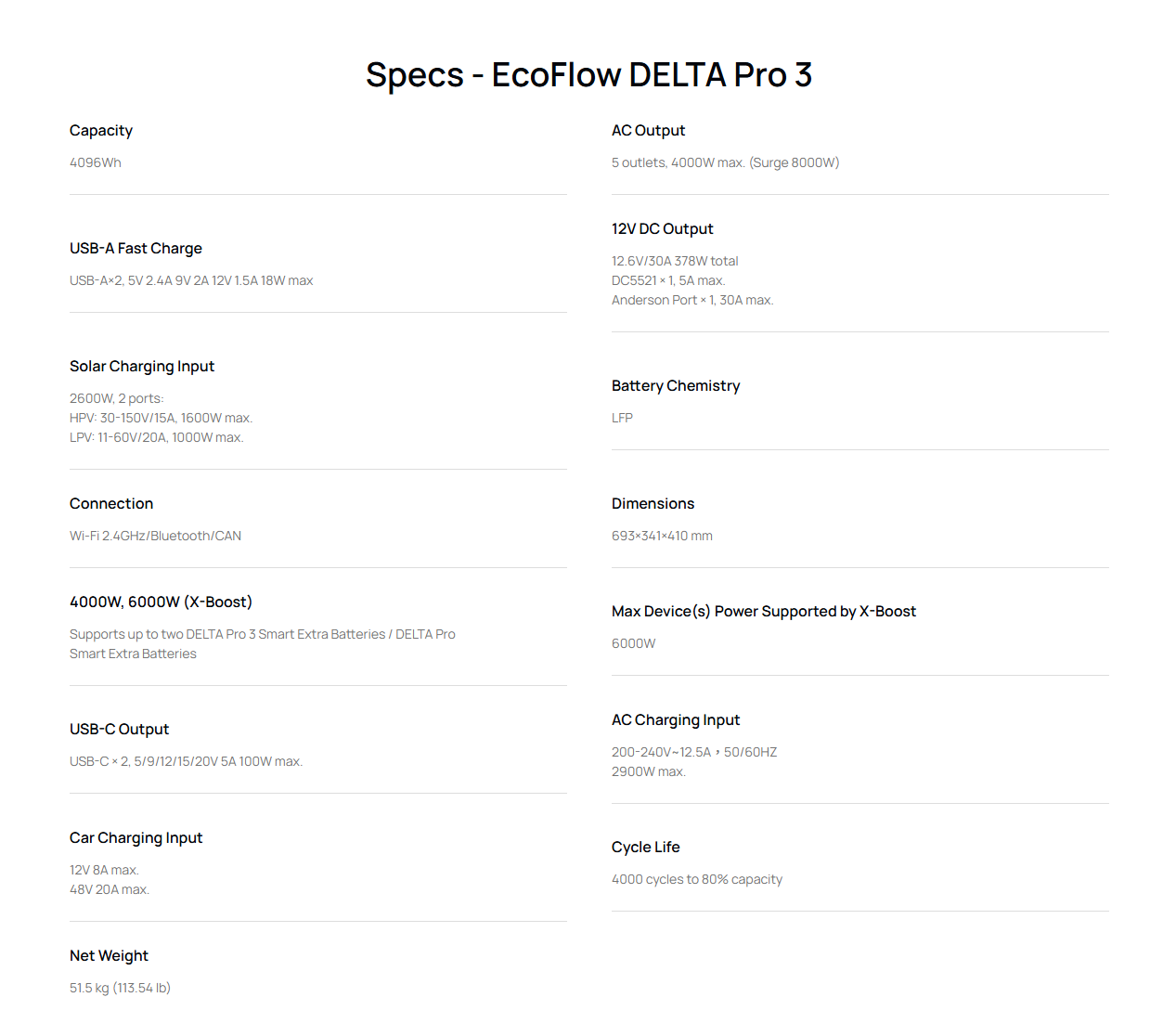The image size is (1176, 1010).
Task: Click the Capacity heading
Action: (x=101, y=131)
